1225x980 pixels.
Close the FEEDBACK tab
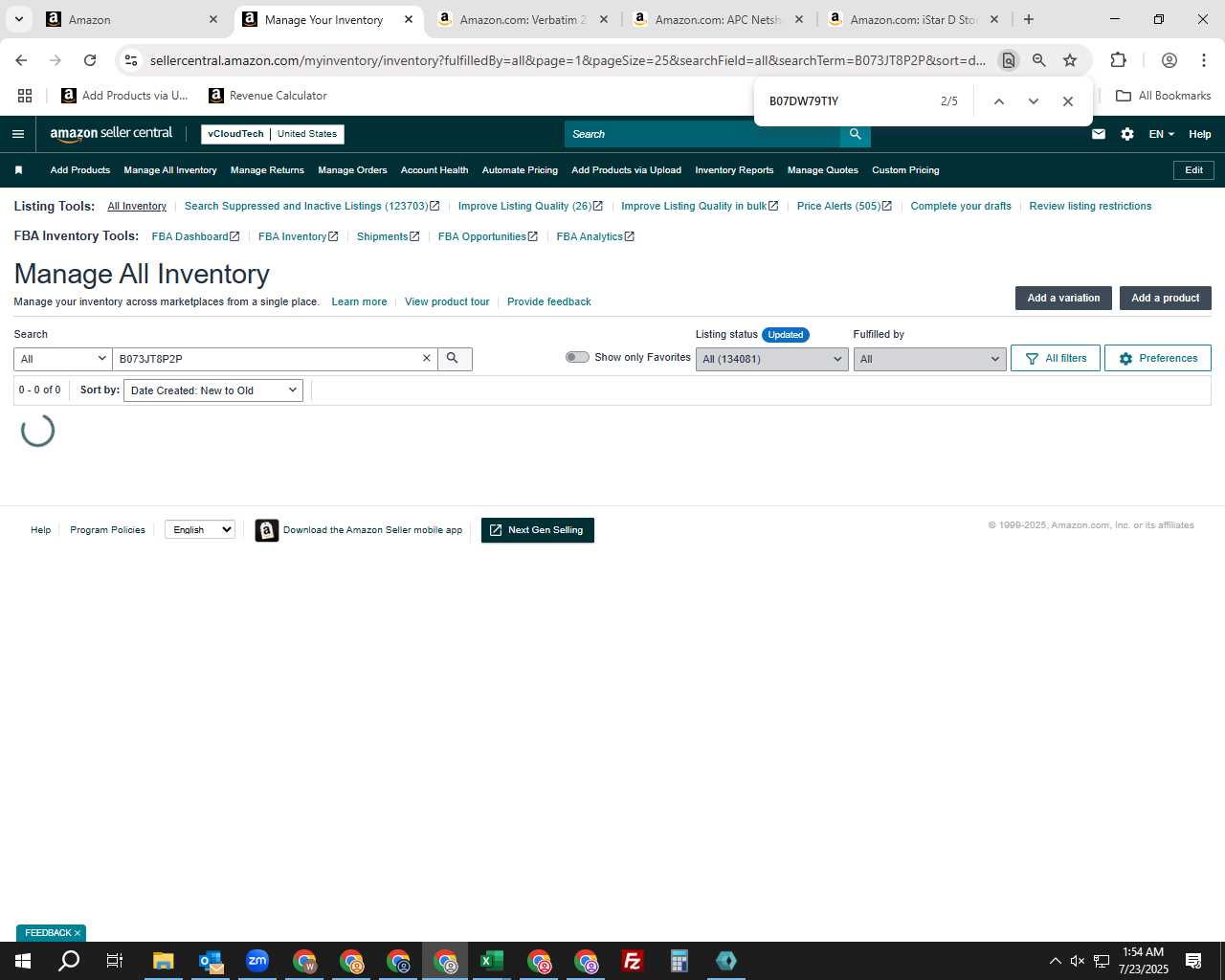tap(78, 933)
